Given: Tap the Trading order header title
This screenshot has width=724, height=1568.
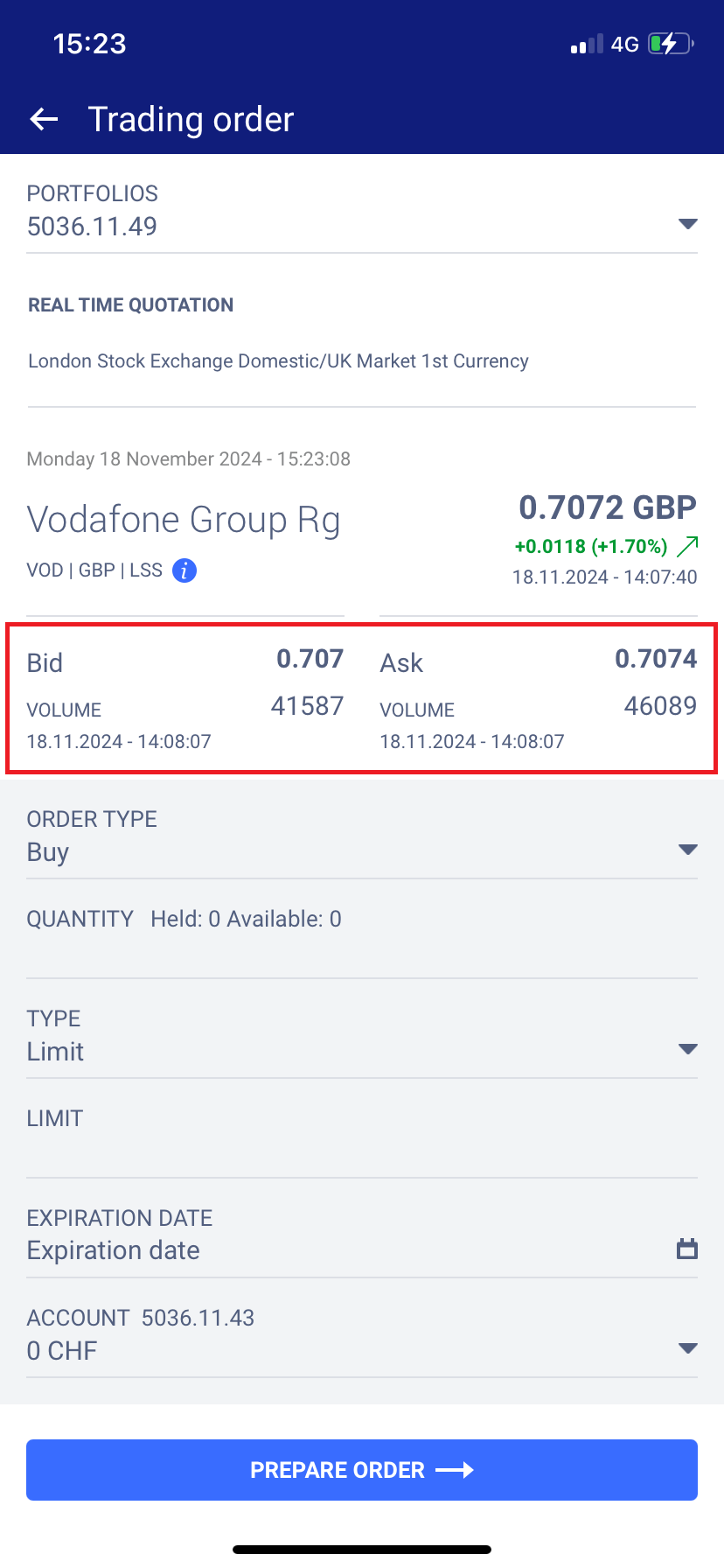Looking at the screenshot, I should tap(191, 119).
